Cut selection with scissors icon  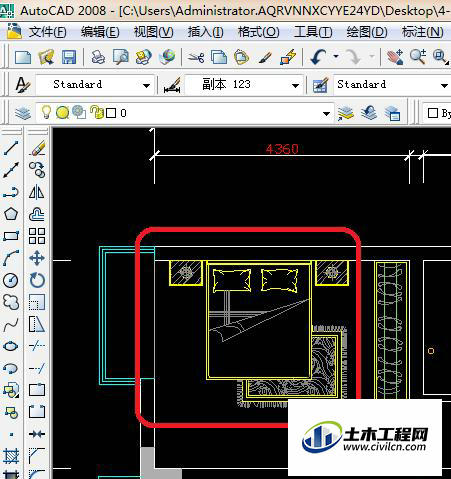[x=196, y=57]
